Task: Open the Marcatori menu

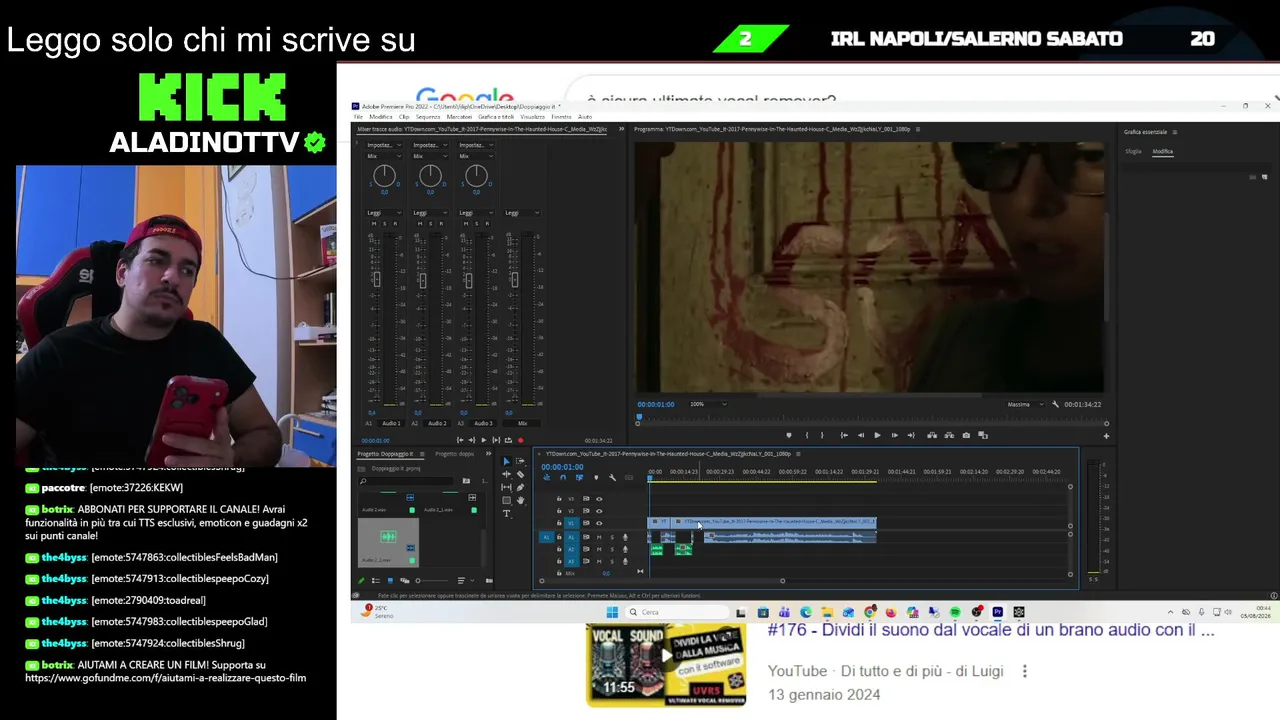Action: point(459,117)
